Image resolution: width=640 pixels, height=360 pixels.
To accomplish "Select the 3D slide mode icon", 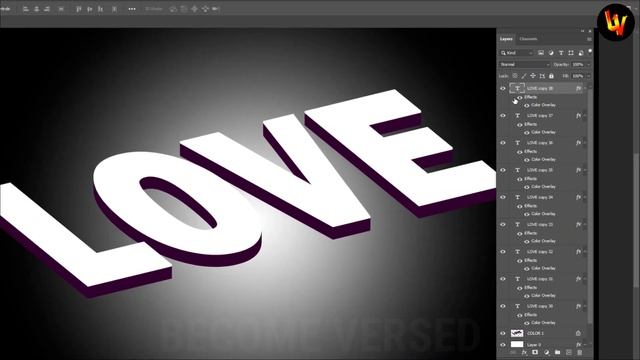I will [x=205, y=9].
